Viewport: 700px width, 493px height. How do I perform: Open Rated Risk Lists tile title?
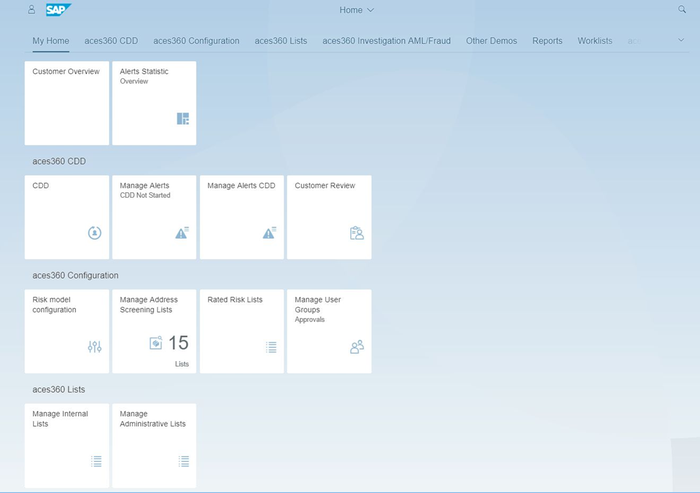(235, 300)
